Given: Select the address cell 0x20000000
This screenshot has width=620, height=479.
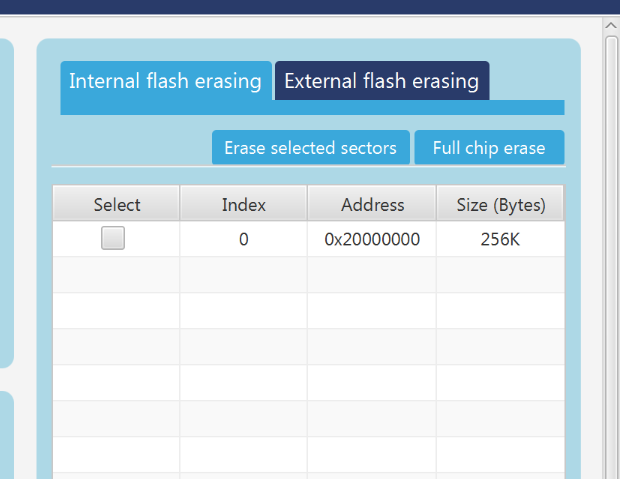Looking at the screenshot, I should (372, 239).
